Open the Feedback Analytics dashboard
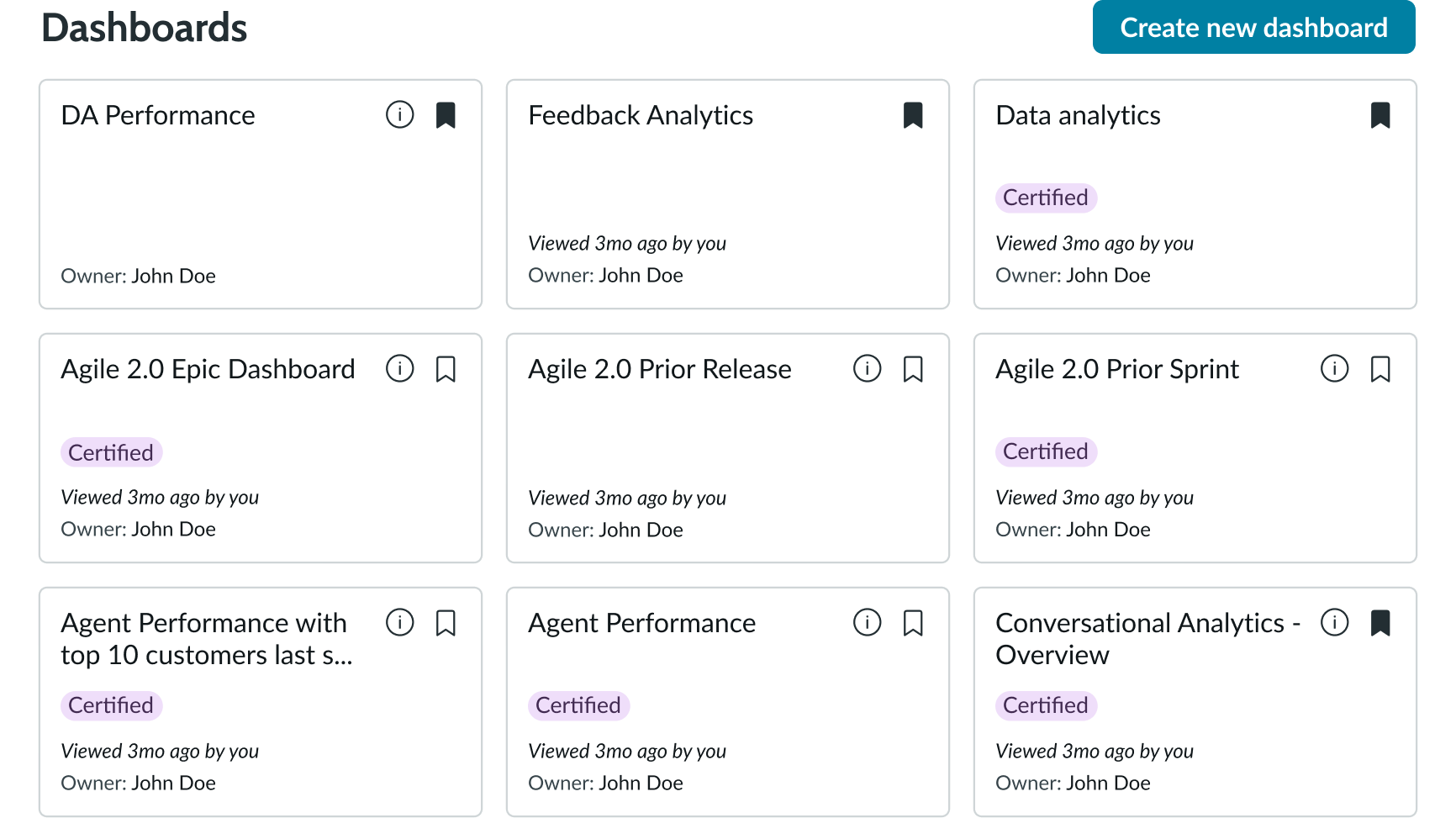 click(641, 115)
